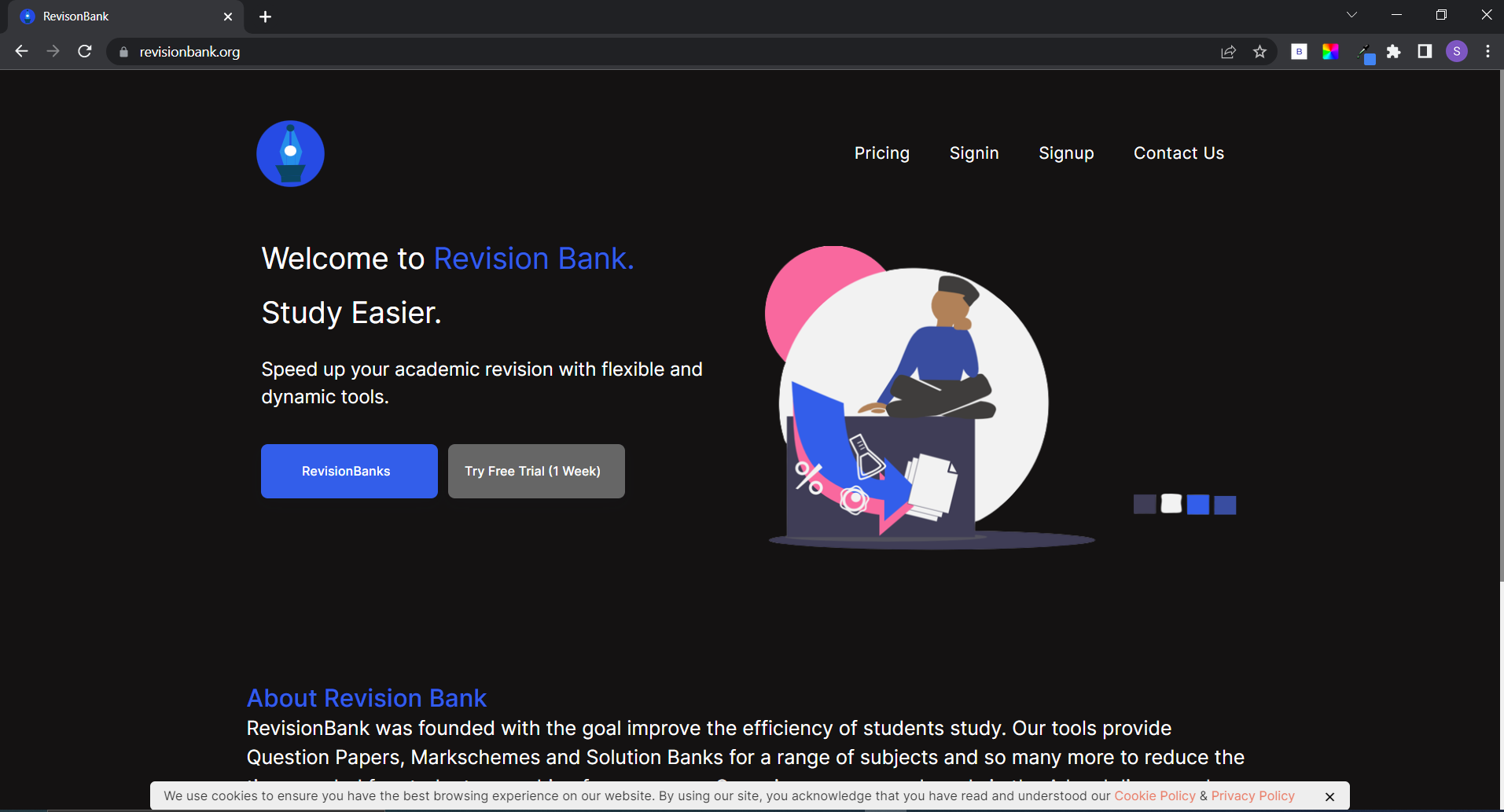Screen dimensions: 1504x812
Task: Open the Chrome three-dot menu
Action: [x=1487, y=52]
